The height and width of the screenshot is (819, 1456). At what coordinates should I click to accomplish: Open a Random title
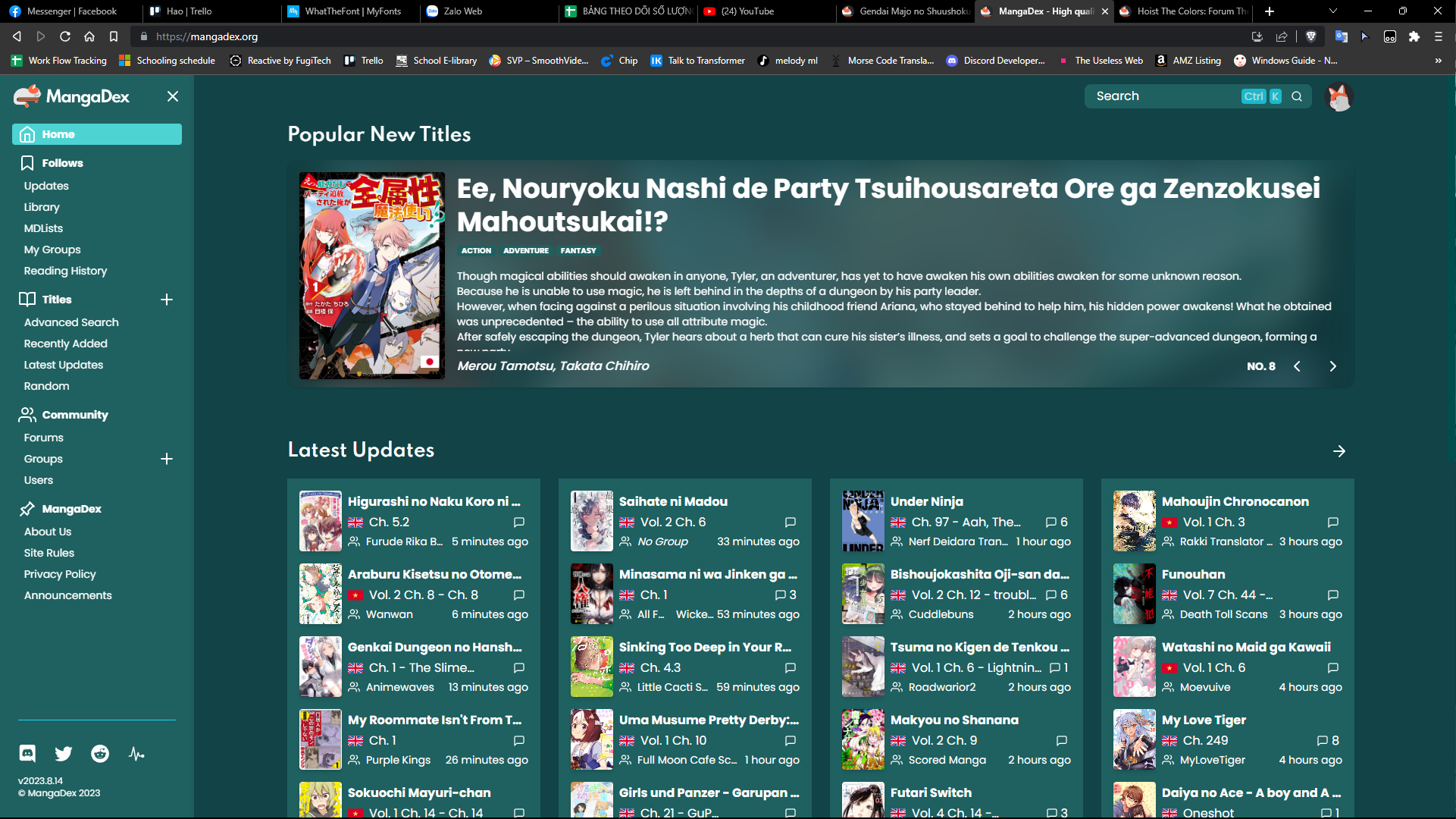click(x=46, y=386)
